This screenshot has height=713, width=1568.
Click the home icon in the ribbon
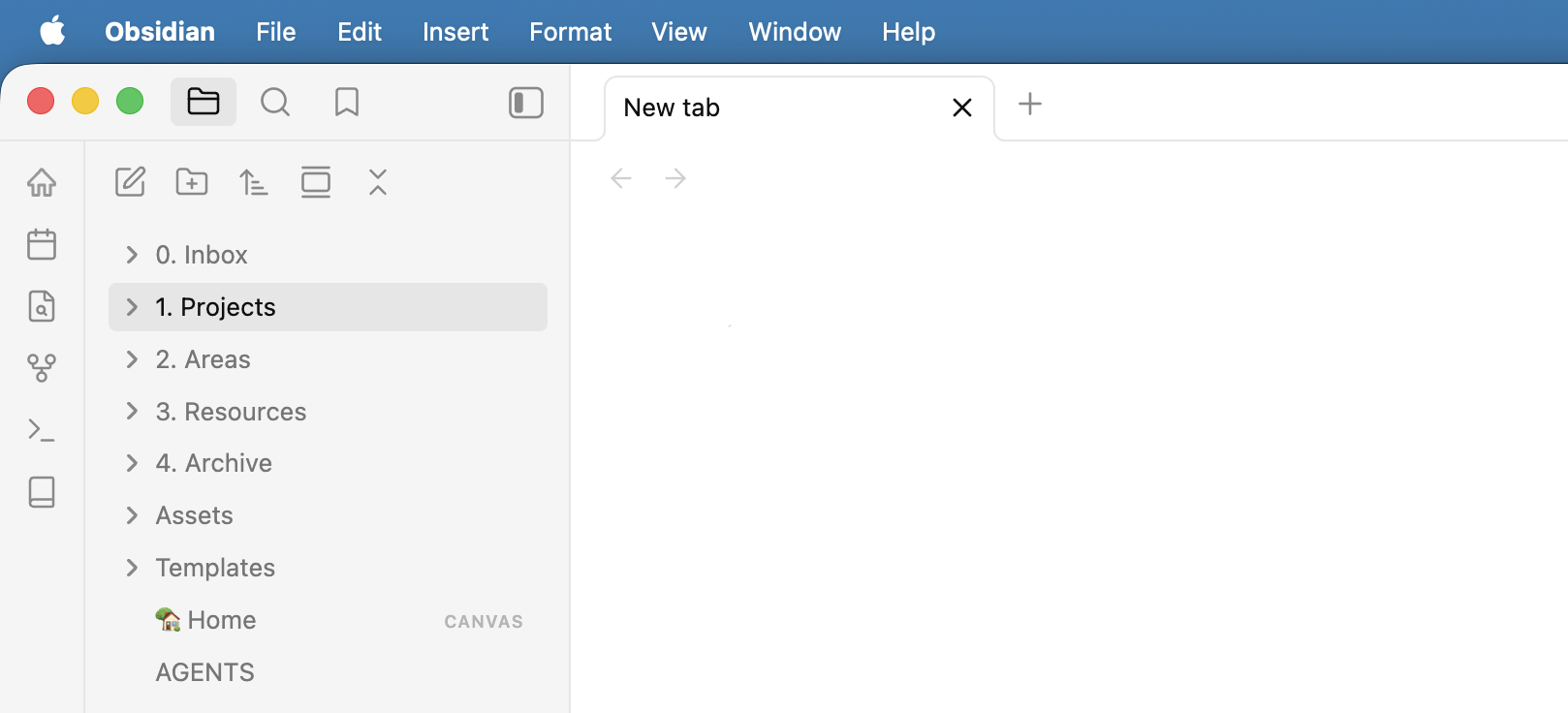click(x=42, y=182)
